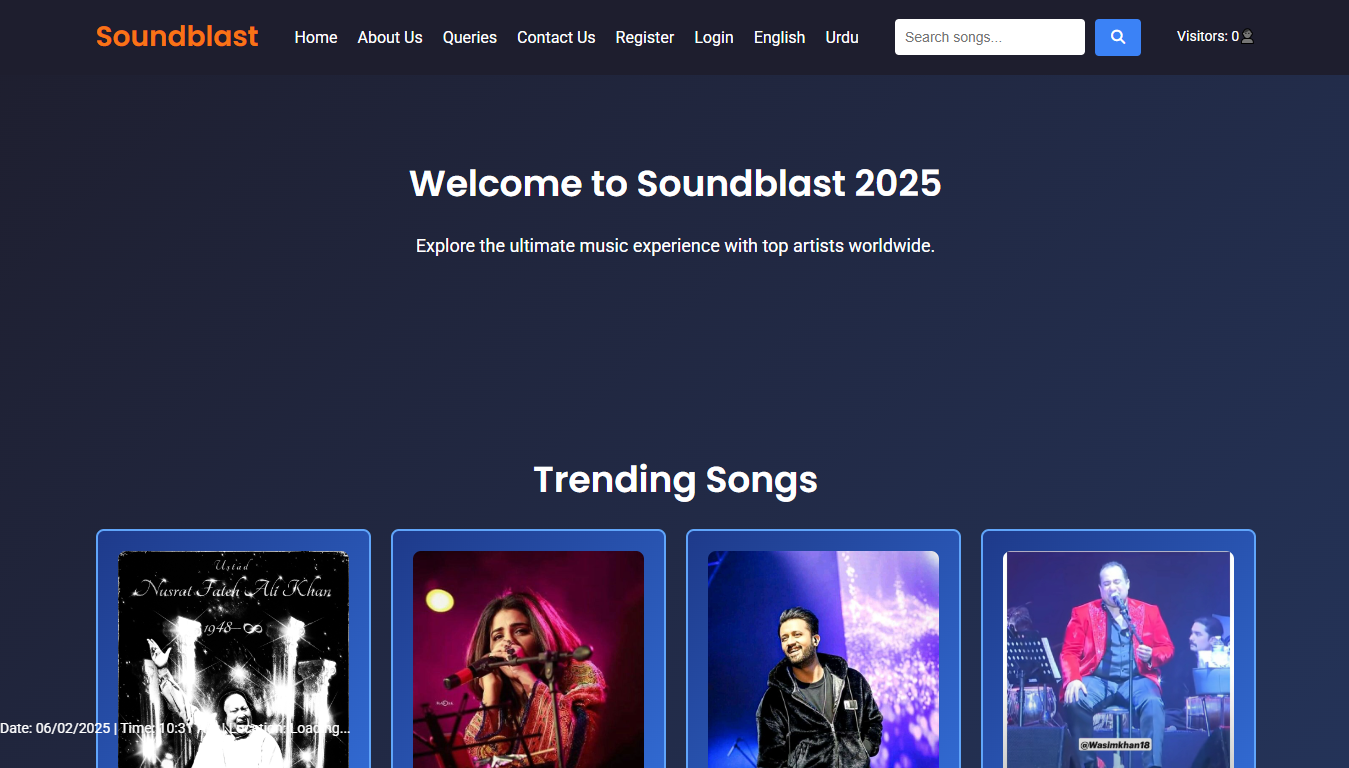
Task: Open the Register page
Action: 645,37
